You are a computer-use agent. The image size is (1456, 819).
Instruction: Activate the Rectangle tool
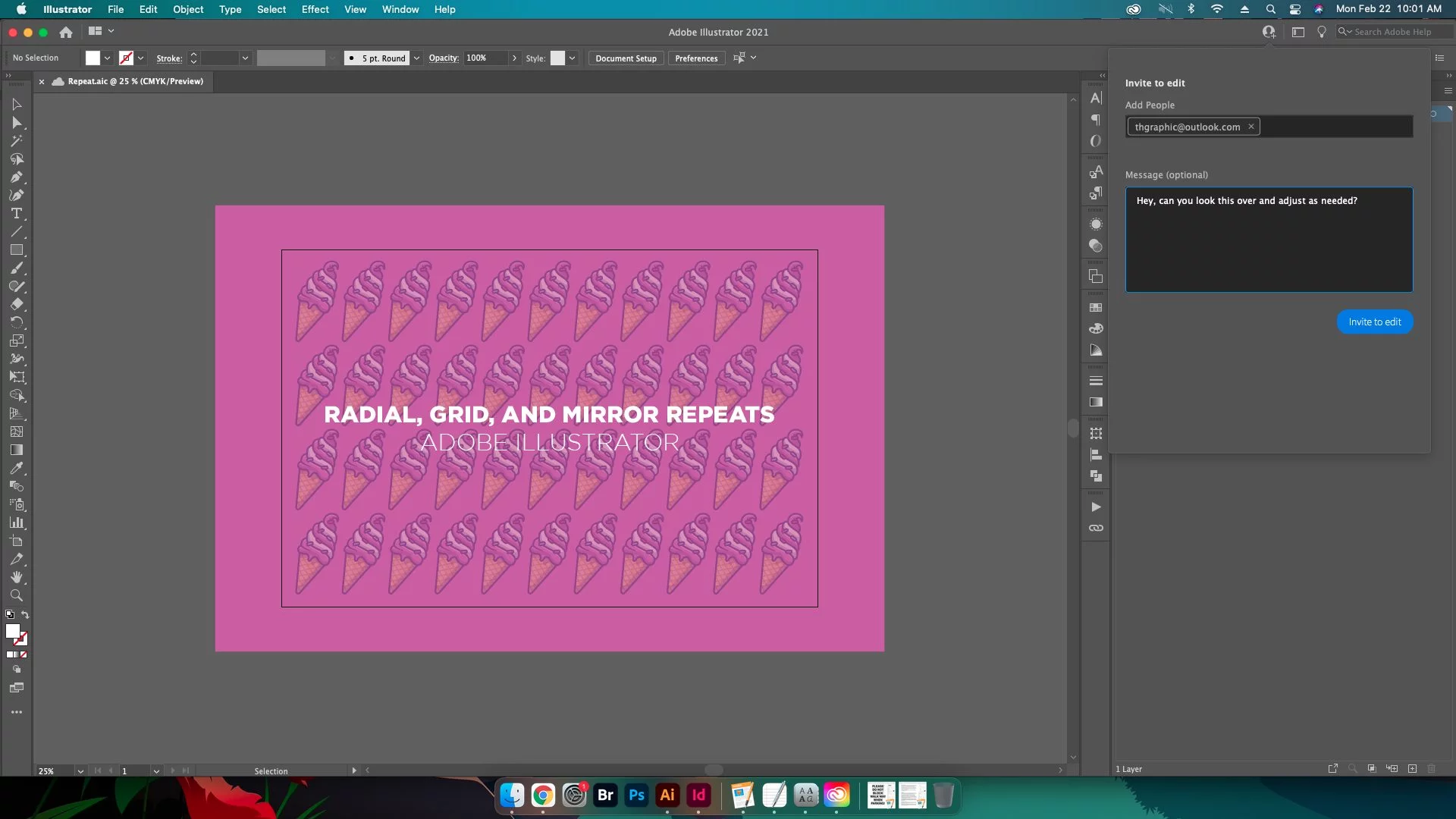[x=17, y=250]
